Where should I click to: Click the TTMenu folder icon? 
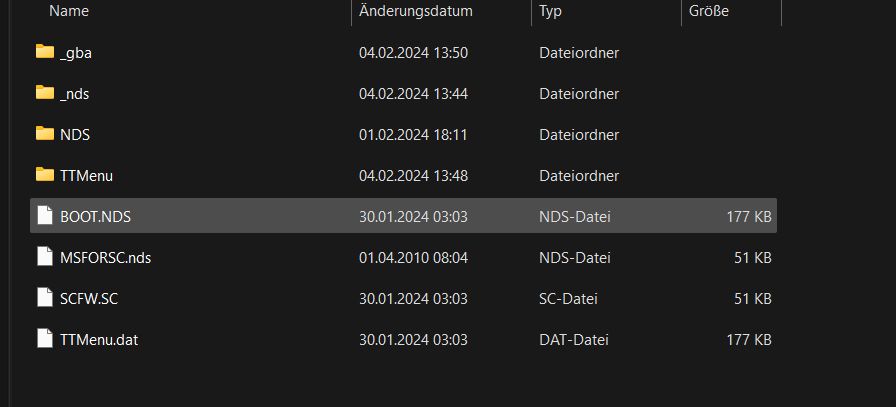[45, 174]
